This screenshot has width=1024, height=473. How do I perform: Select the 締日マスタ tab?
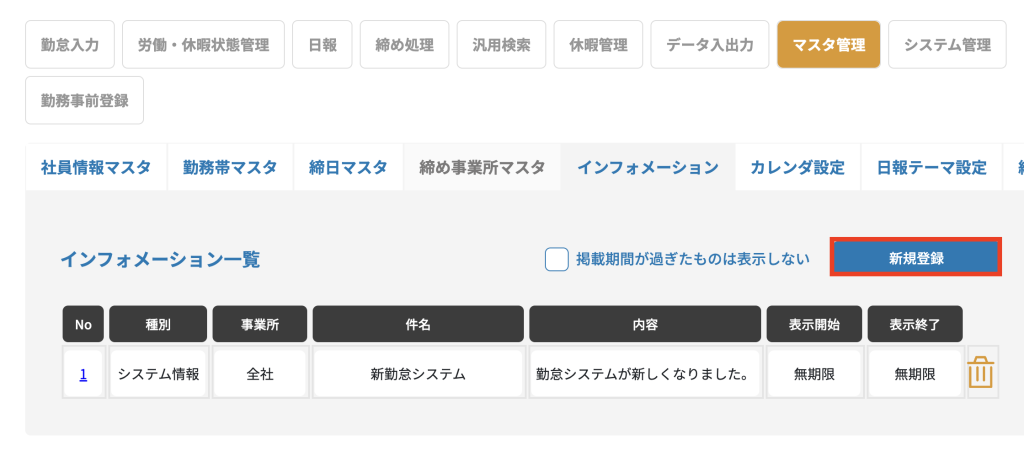[349, 167]
